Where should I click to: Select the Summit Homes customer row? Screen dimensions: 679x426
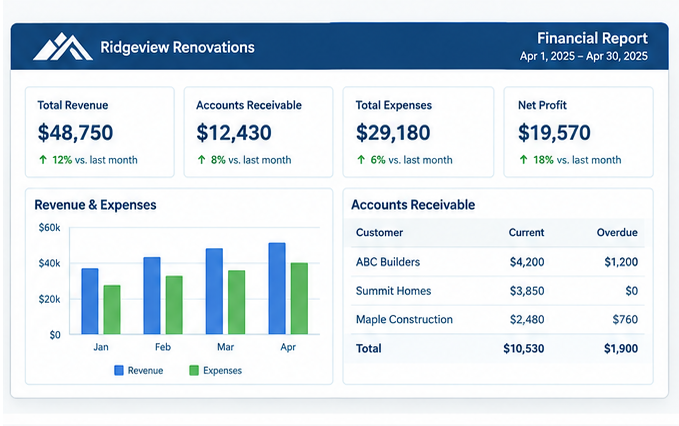coord(498,291)
